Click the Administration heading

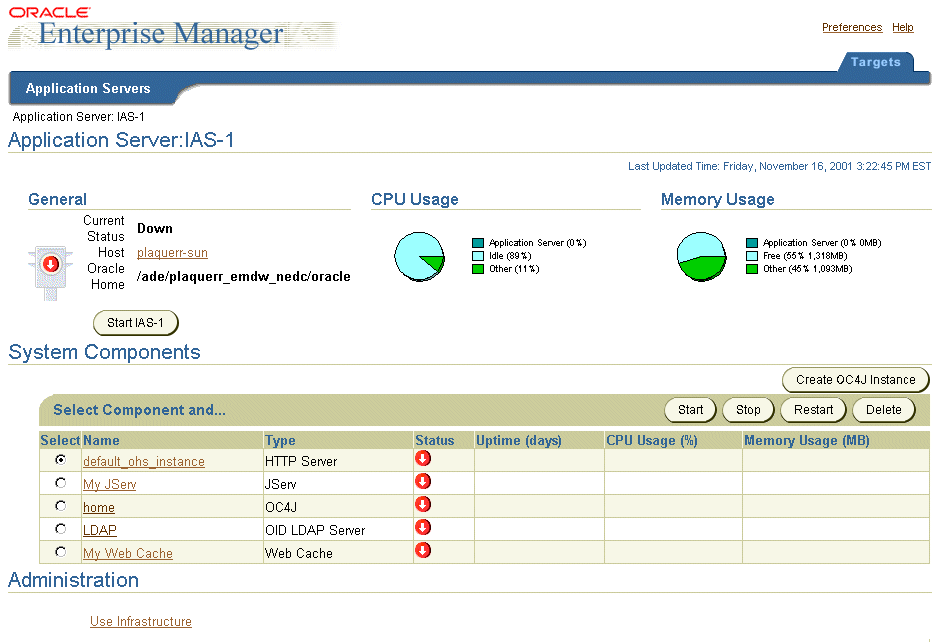(x=74, y=580)
